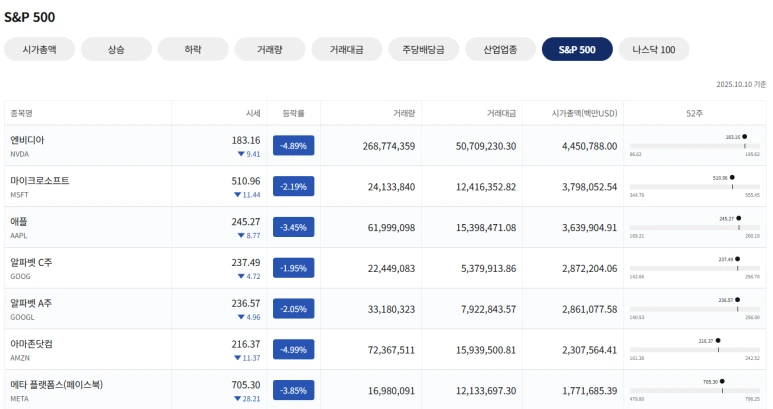Click the market cap value 2,872,204.06

(590, 269)
